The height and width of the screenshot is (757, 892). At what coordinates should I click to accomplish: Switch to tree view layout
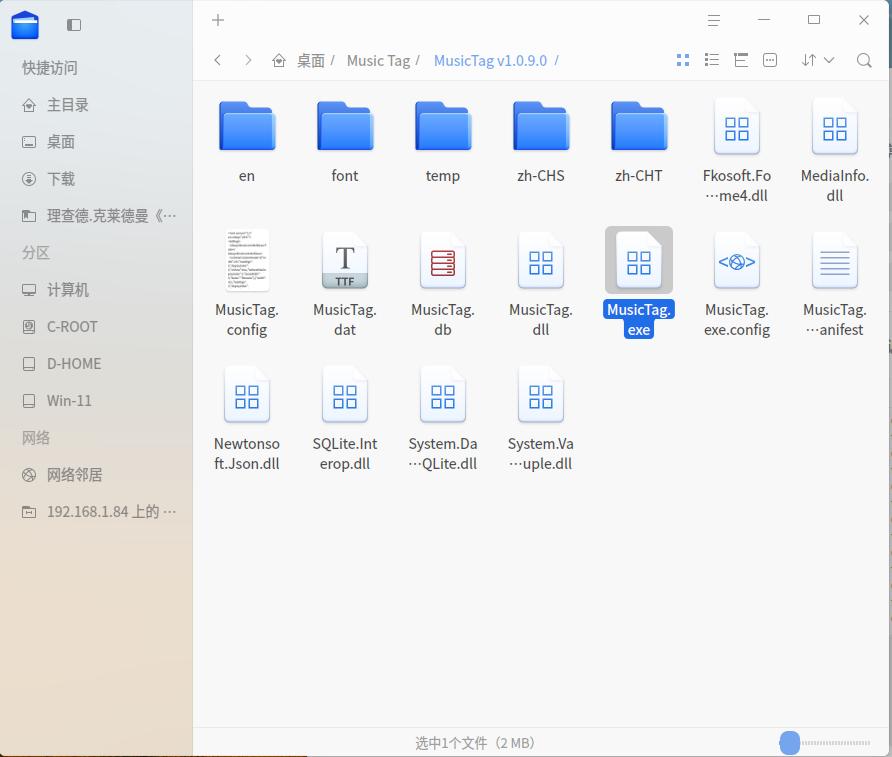741,60
